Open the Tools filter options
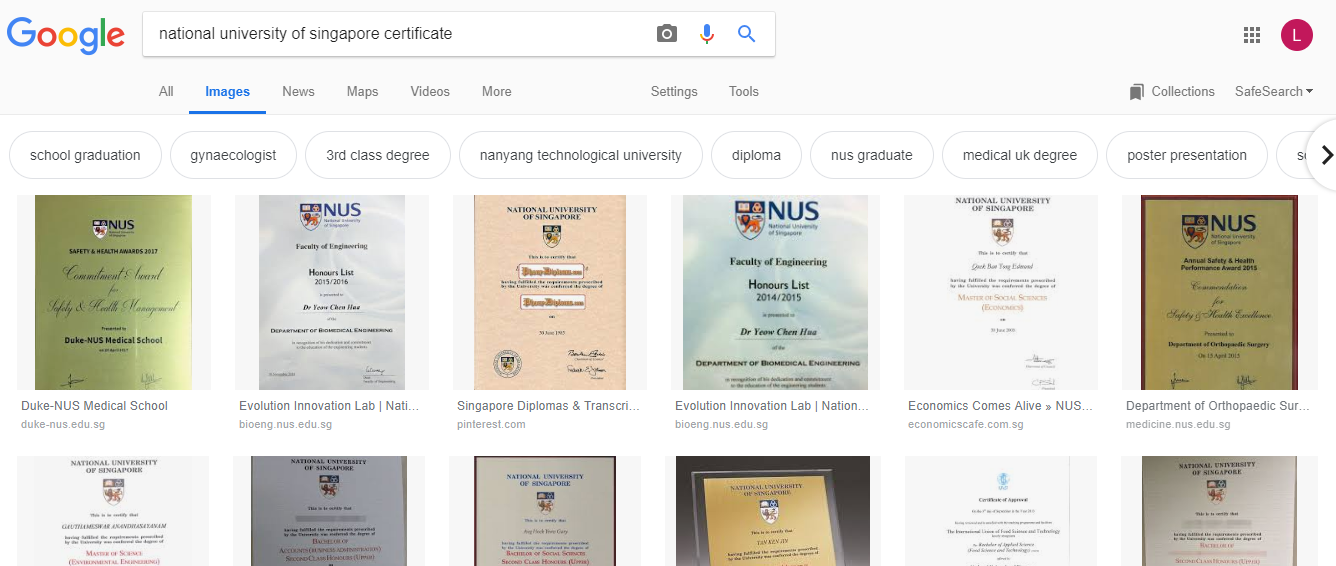Screen dimensions: 1336x566 click(743, 91)
